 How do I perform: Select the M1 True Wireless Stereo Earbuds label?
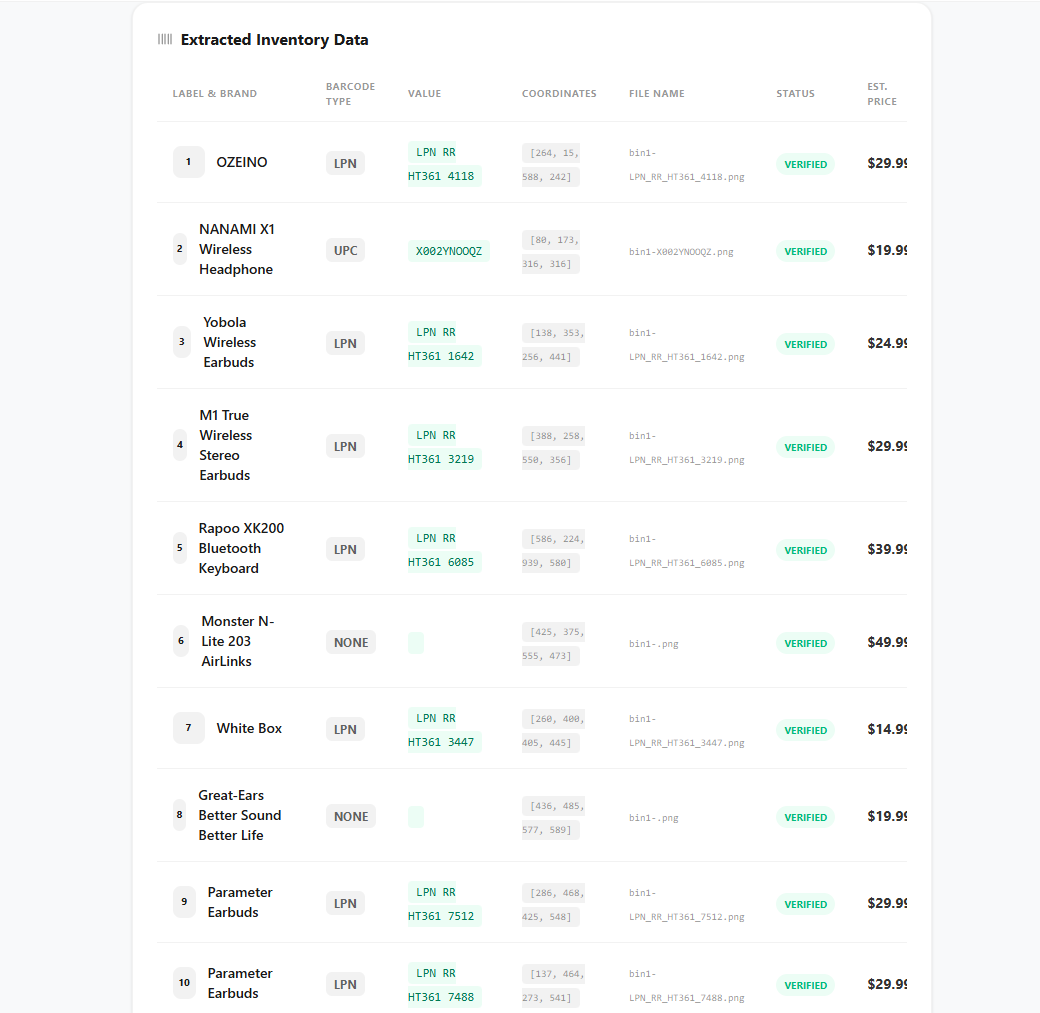click(x=225, y=445)
